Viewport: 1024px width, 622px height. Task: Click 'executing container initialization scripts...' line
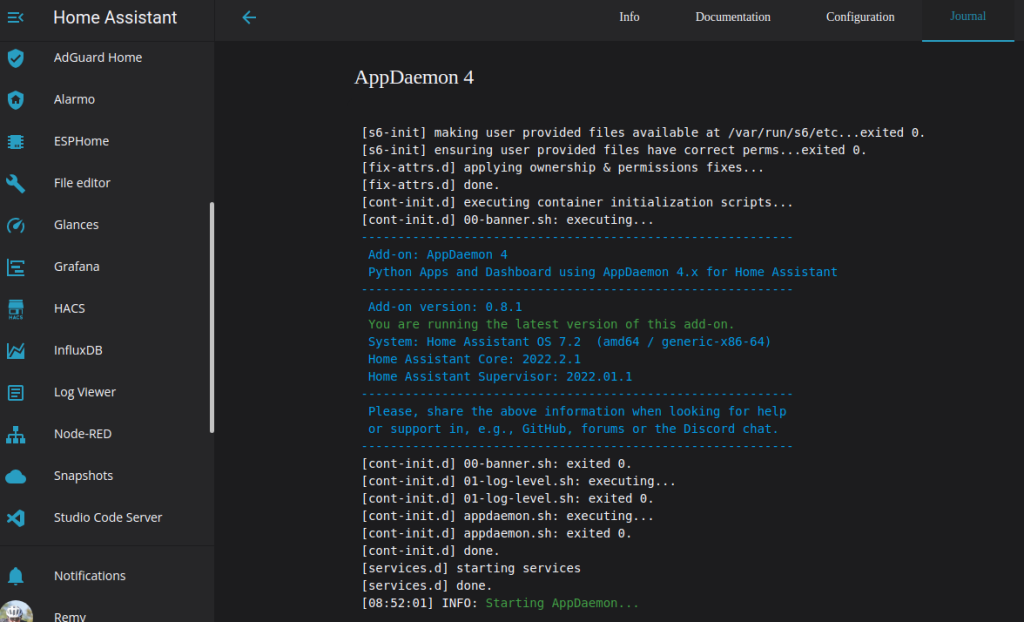point(577,203)
